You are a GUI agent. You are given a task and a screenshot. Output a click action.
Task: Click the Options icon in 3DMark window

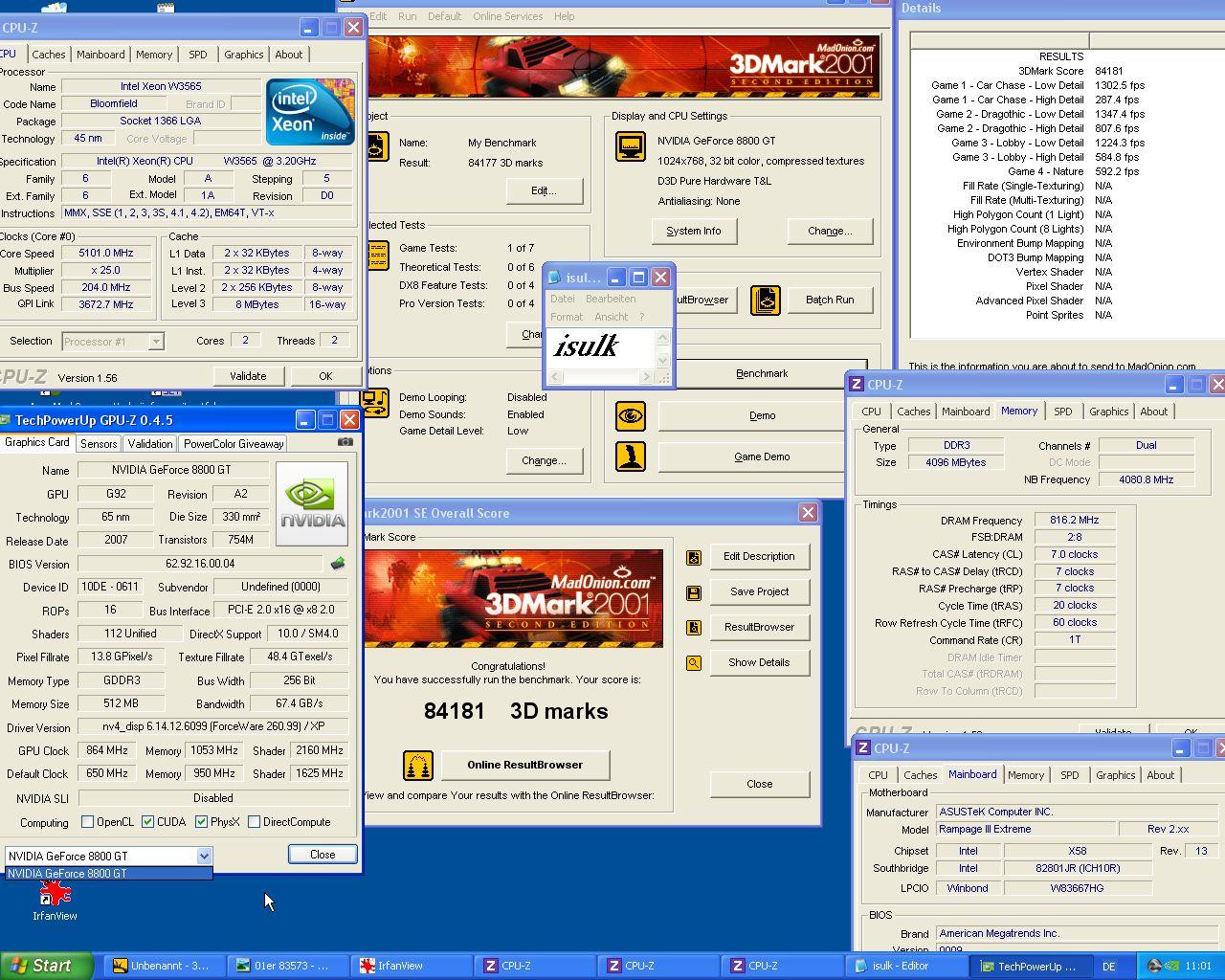tap(376, 402)
